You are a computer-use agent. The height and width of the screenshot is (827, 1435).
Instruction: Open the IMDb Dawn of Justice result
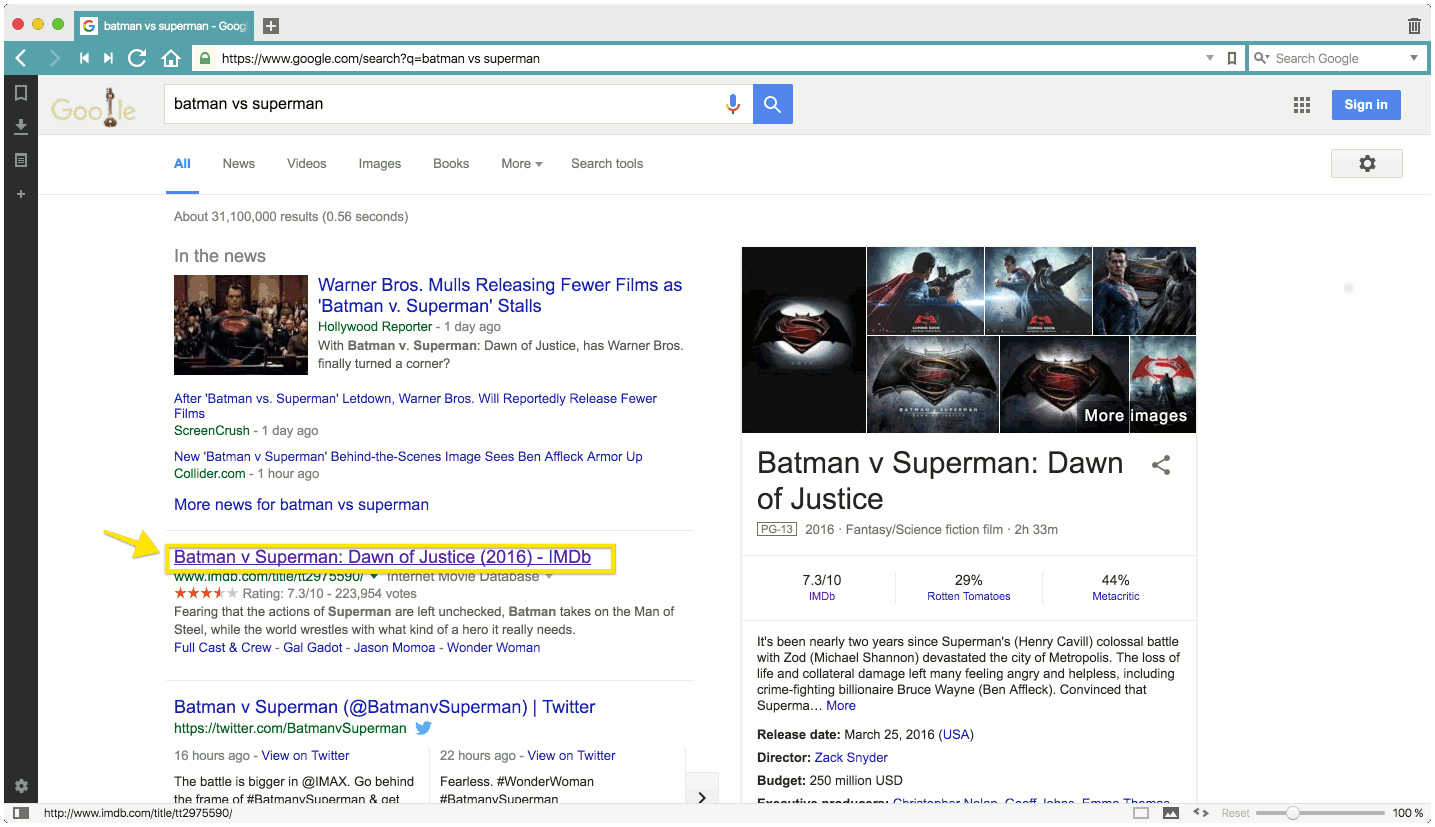382,557
